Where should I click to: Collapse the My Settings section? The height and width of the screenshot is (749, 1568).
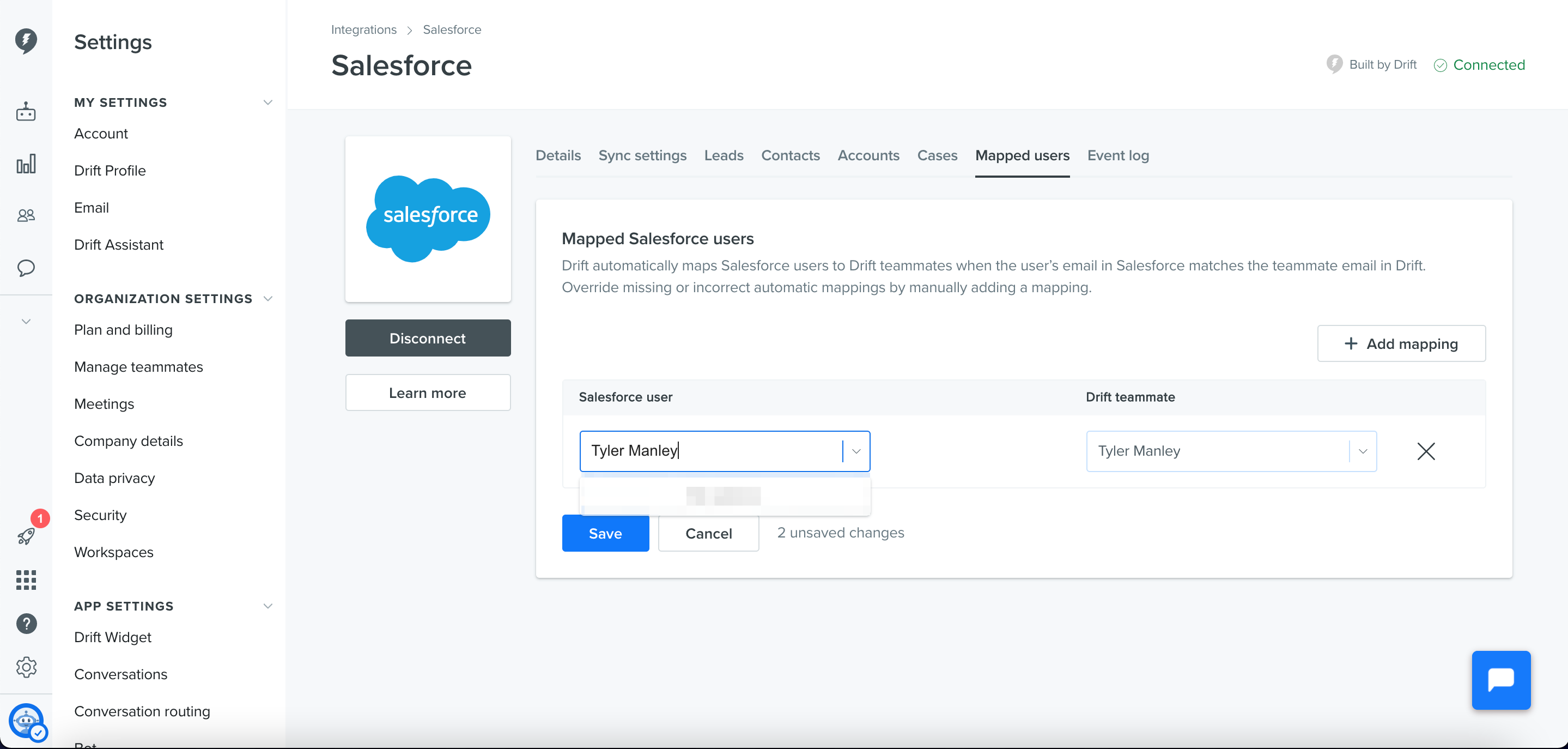(268, 102)
